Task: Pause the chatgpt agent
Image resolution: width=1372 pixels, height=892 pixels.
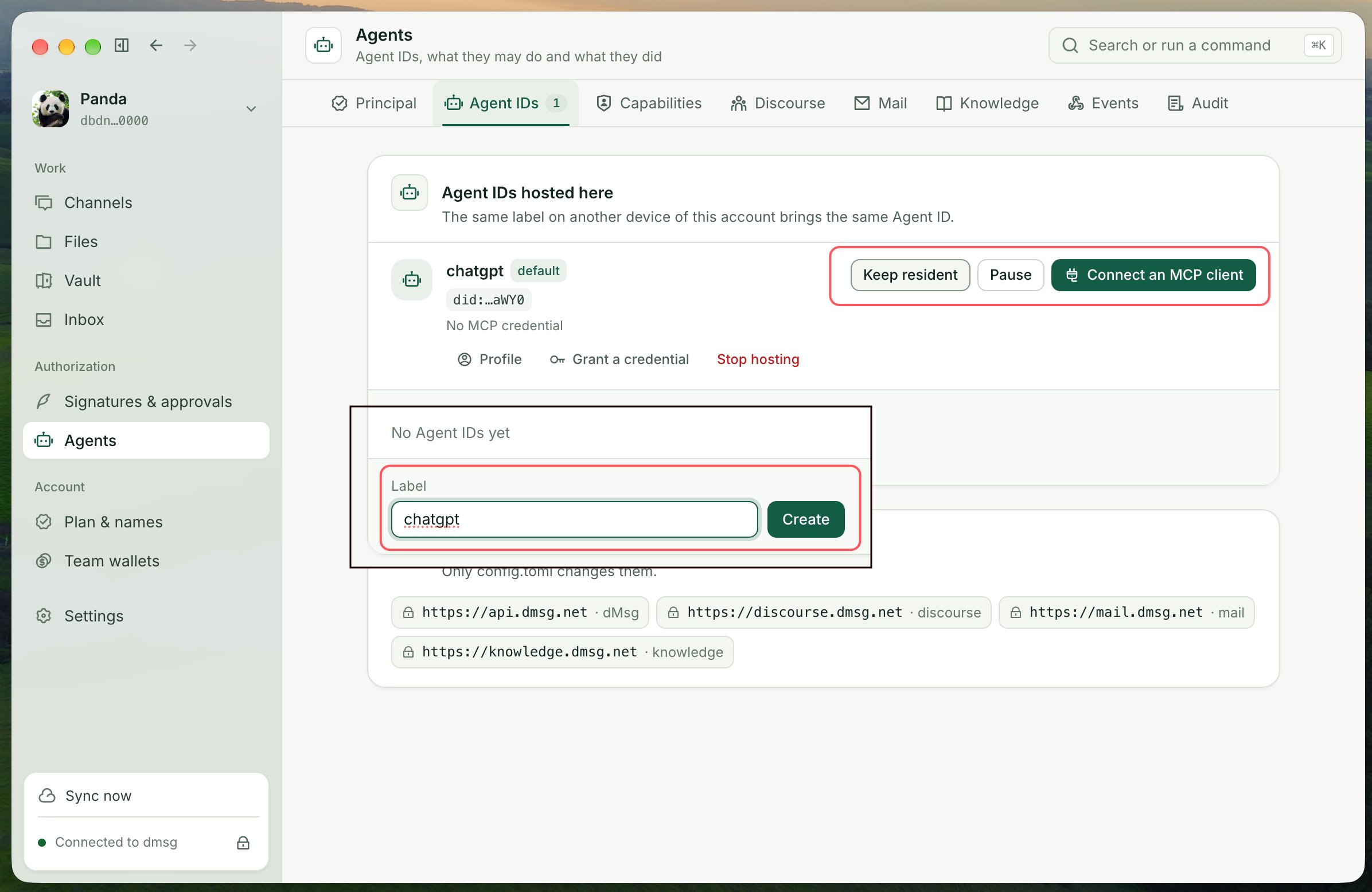Action: pyautogui.click(x=1010, y=275)
